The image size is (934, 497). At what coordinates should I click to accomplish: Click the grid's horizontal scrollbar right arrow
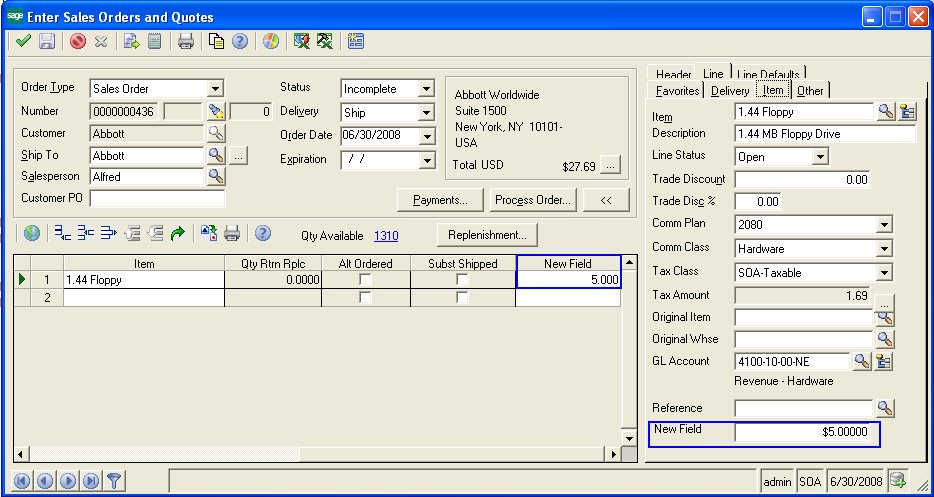click(614, 454)
